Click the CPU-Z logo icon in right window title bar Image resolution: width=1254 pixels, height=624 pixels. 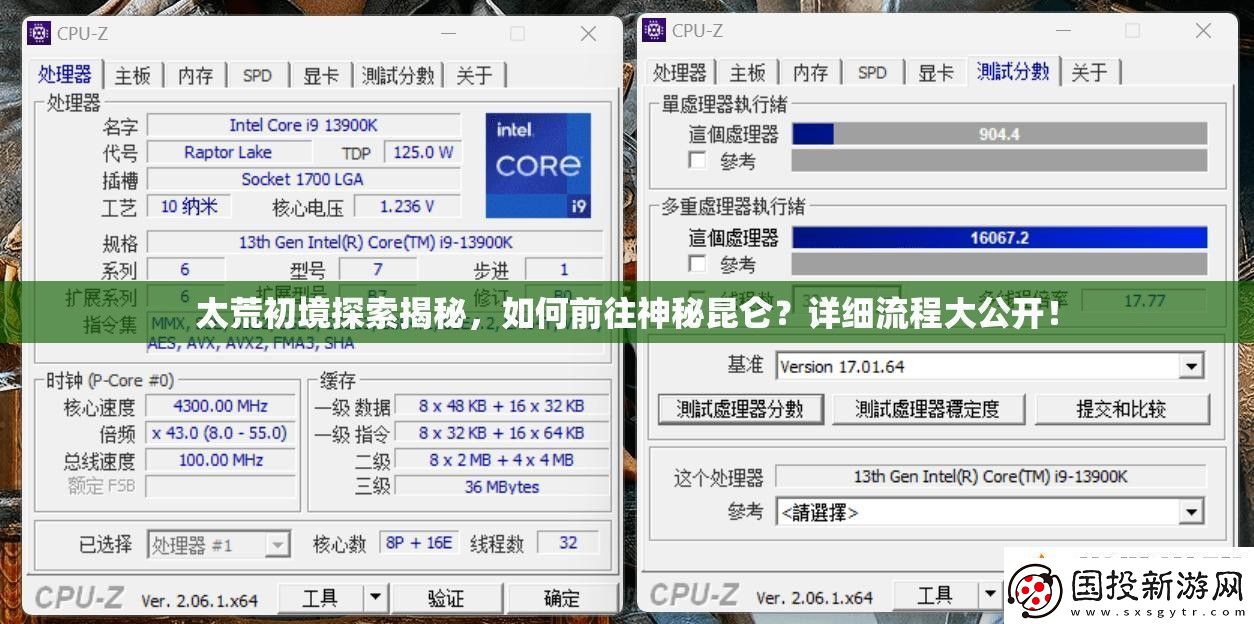[x=654, y=31]
